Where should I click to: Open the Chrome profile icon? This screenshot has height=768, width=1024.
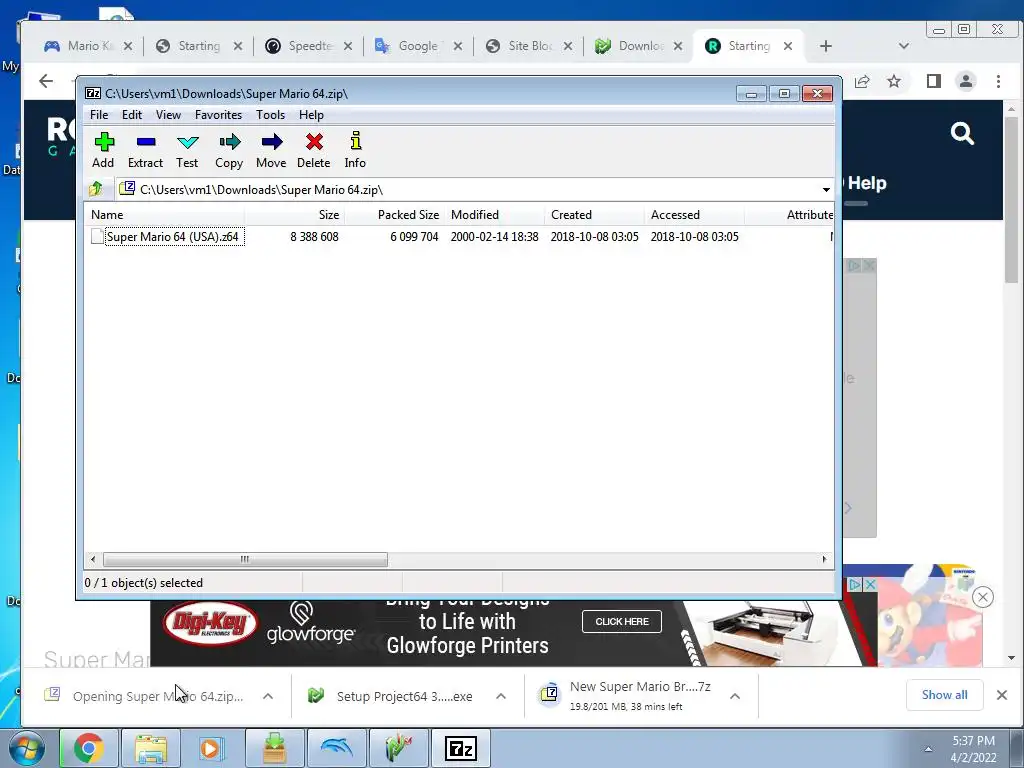pos(966,81)
